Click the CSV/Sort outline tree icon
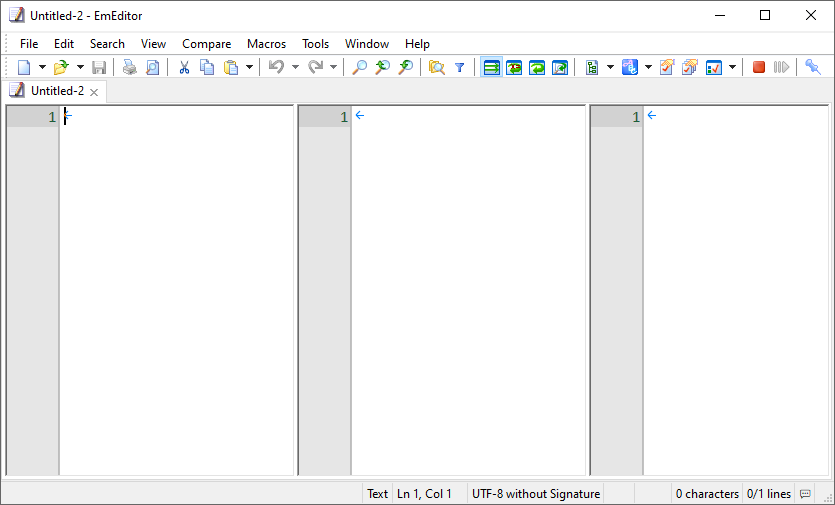835x505 pixels. [592, 68]
